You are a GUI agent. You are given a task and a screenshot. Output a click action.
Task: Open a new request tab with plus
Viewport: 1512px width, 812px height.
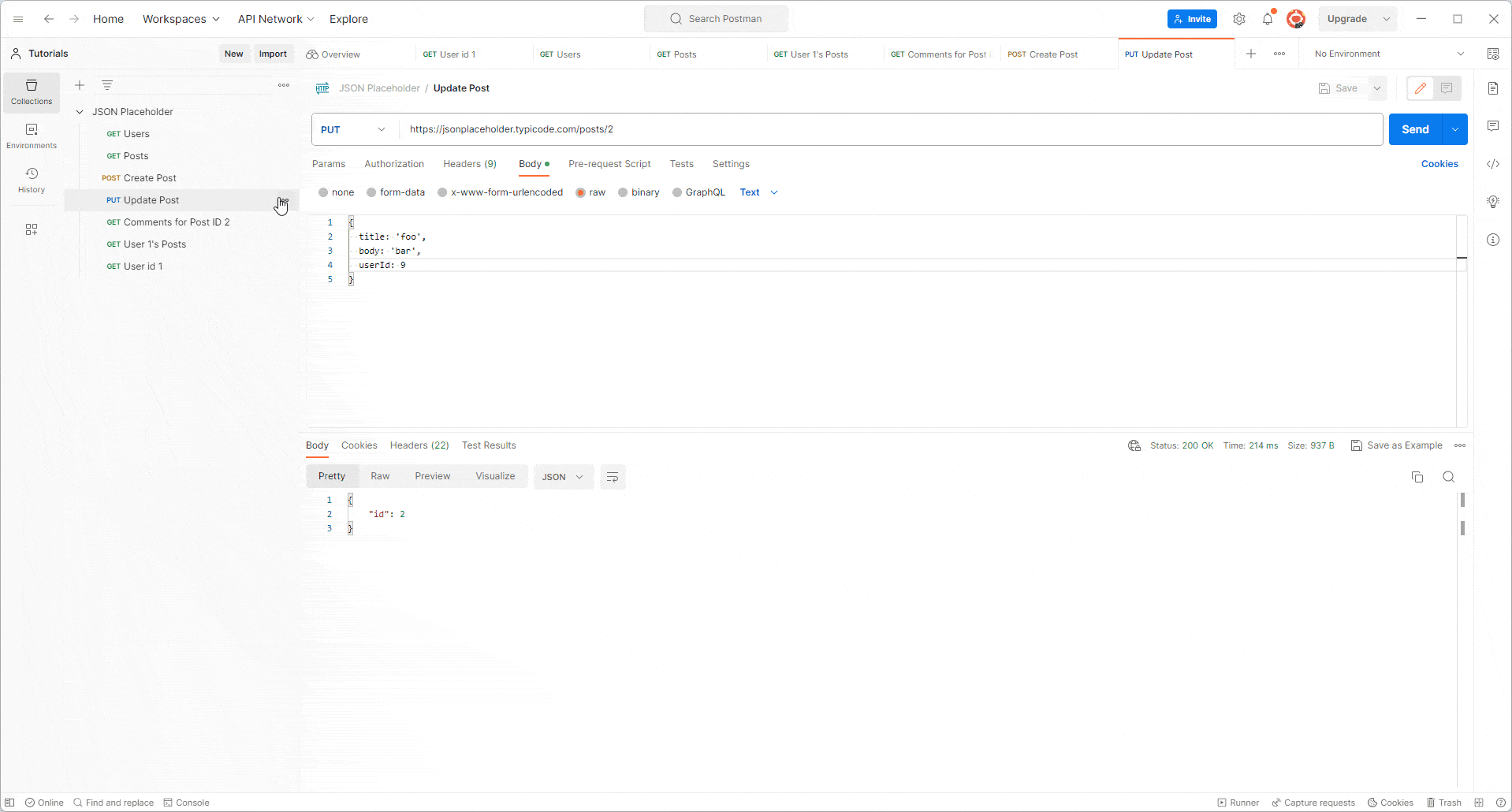(x=1251, y=54)
